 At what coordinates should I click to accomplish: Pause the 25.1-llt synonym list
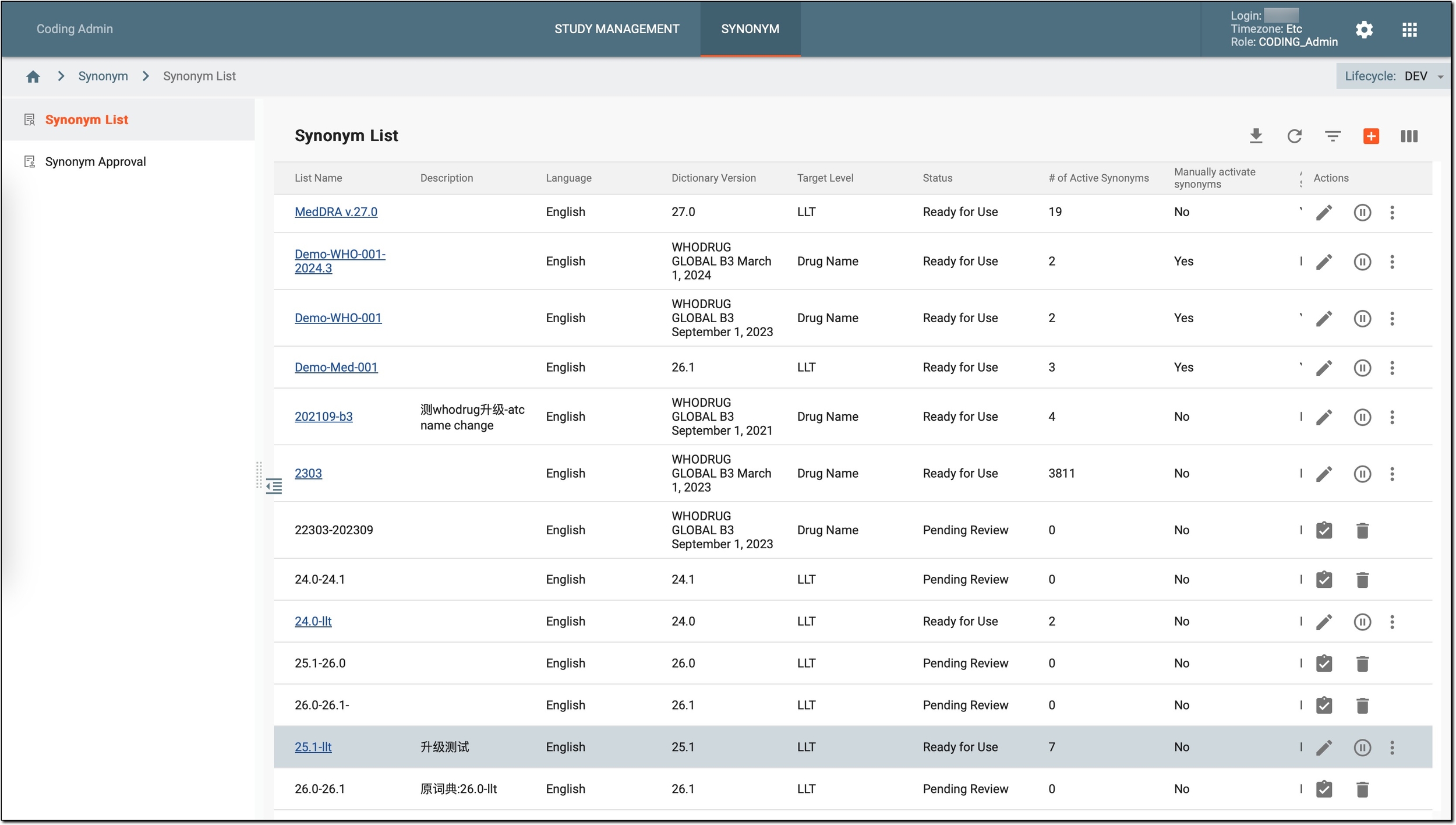(1362, 748)
